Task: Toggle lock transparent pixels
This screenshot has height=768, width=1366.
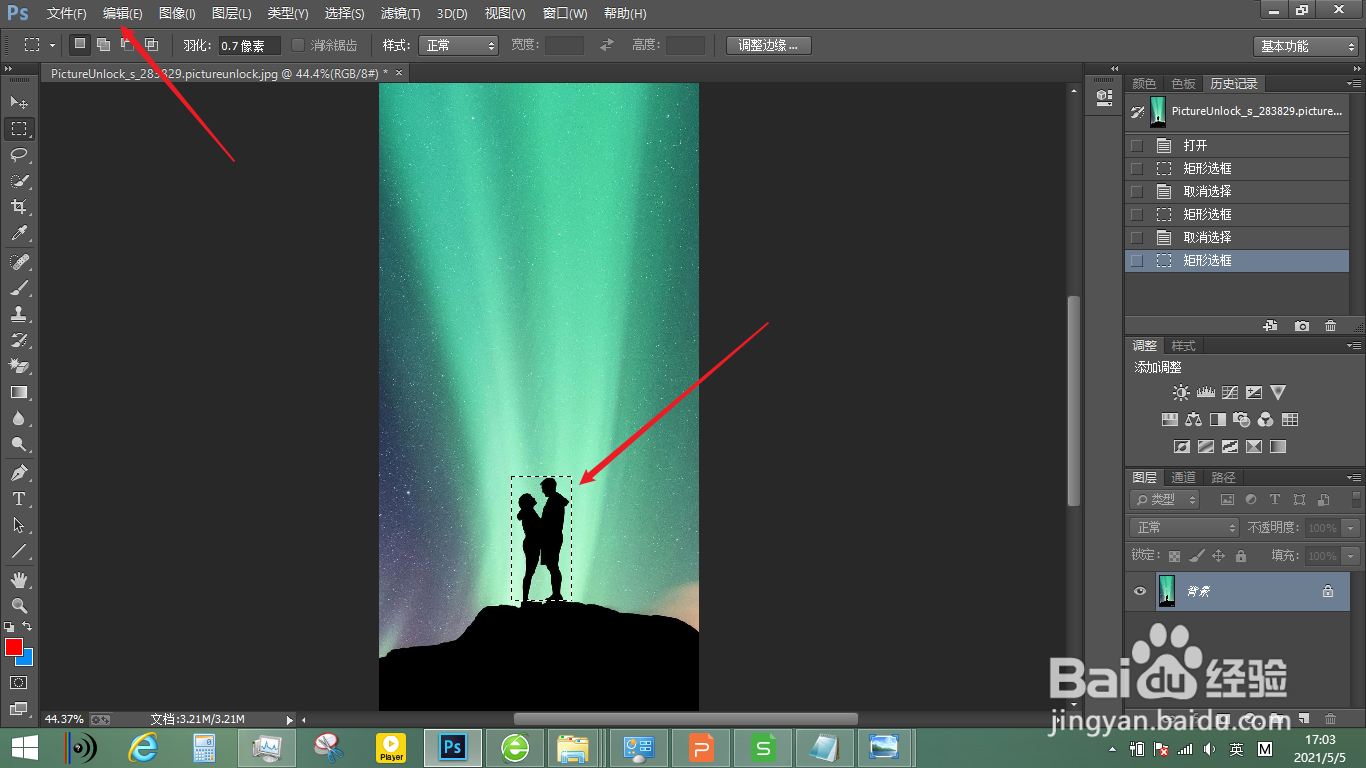Action: pos(1174,556)
